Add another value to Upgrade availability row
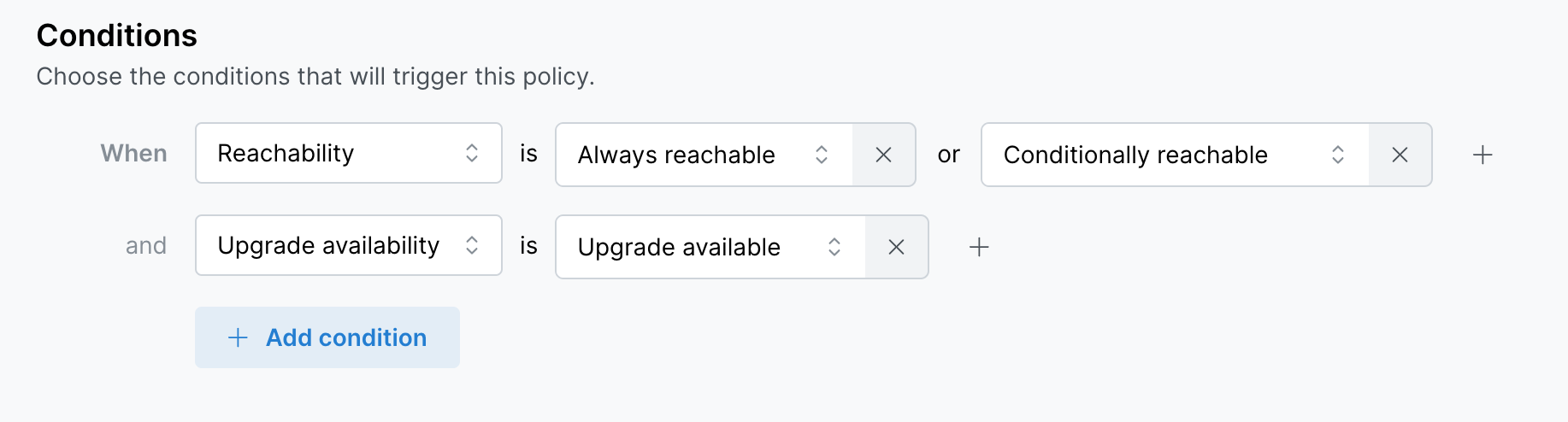This screenshot has height=422, width=1568. (979, 247)
